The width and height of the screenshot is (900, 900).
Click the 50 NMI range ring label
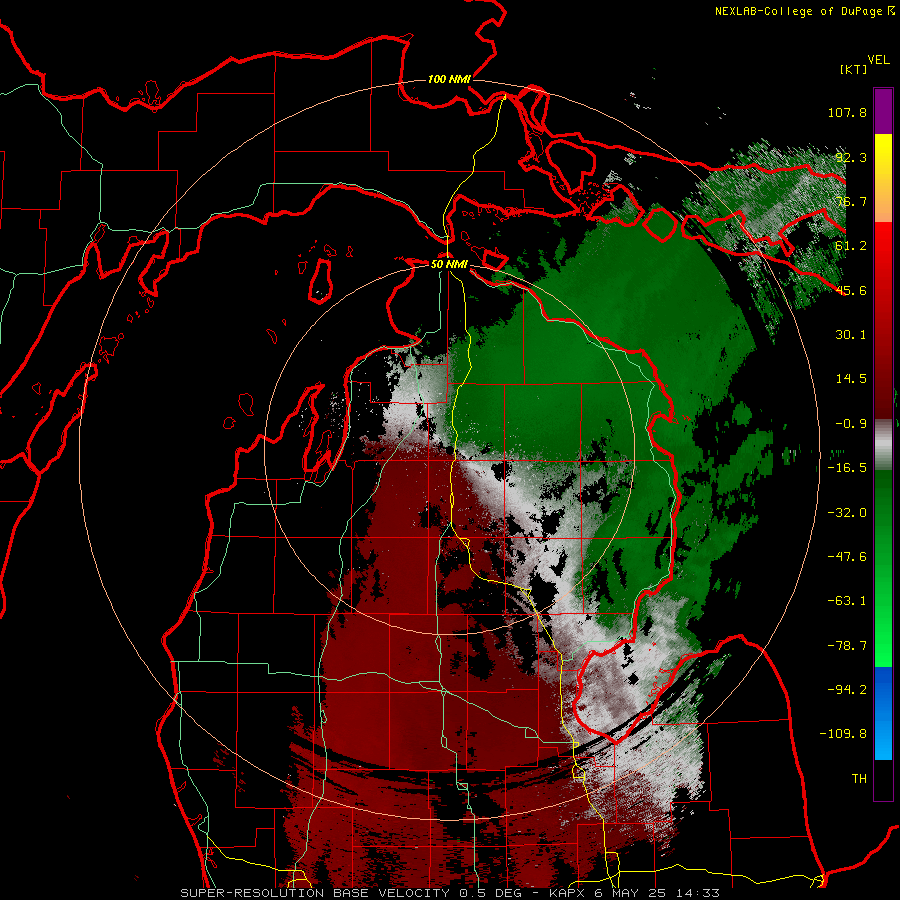[x=449, y=264]
